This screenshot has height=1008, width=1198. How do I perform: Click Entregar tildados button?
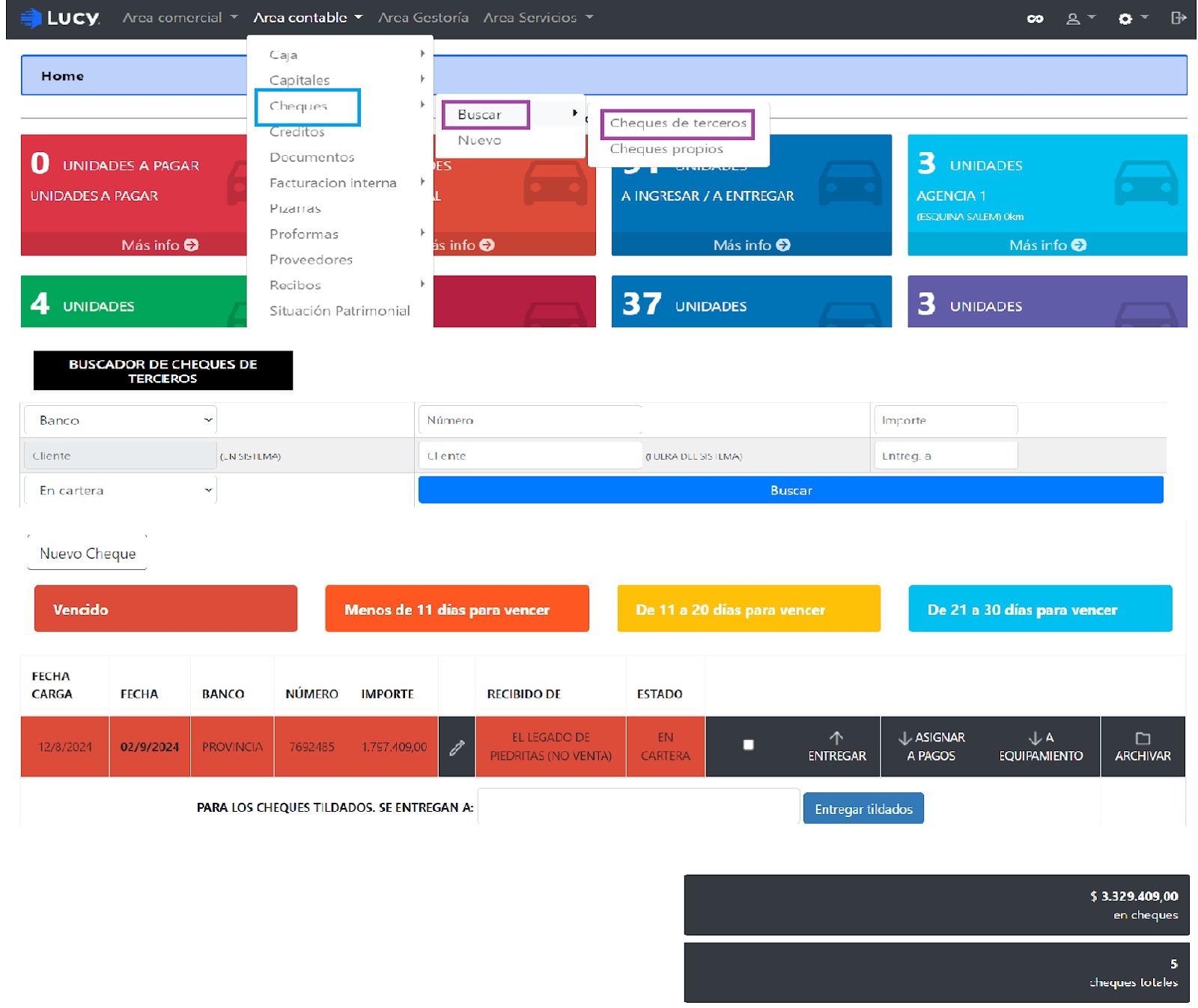(x=863, y=809)
